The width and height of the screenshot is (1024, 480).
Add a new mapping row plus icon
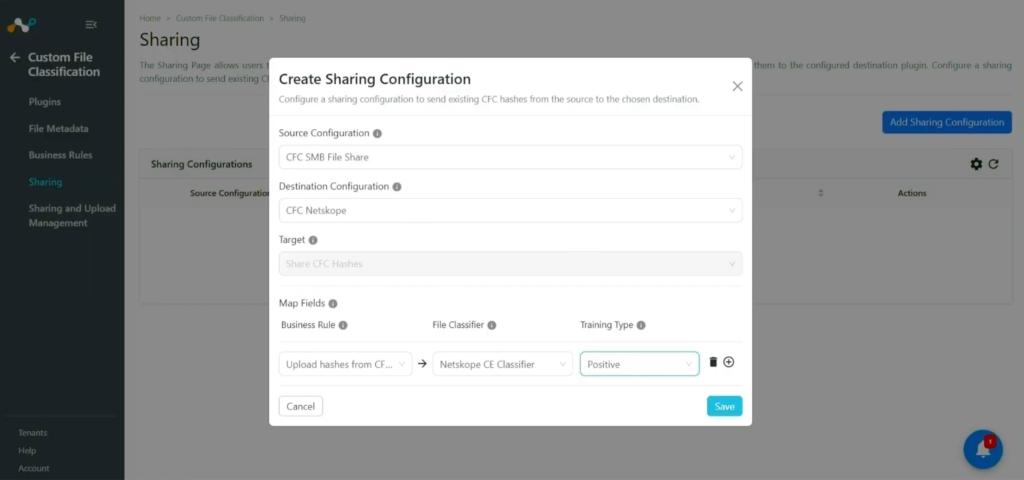click(729, 362)
